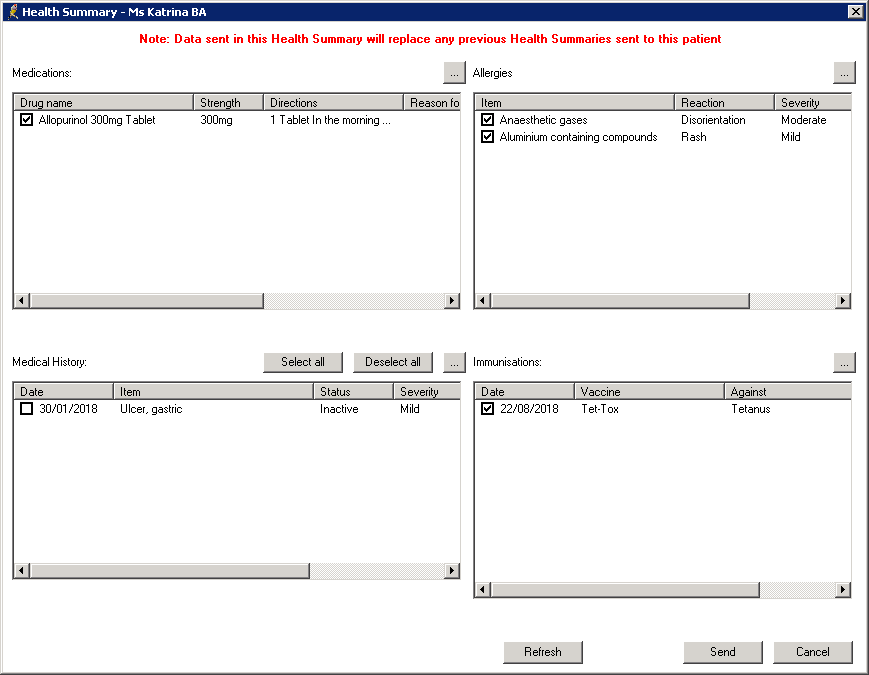Sort Medical History by Item column
The height and width of the screenshot is (675, 869).
click(213, 392)
